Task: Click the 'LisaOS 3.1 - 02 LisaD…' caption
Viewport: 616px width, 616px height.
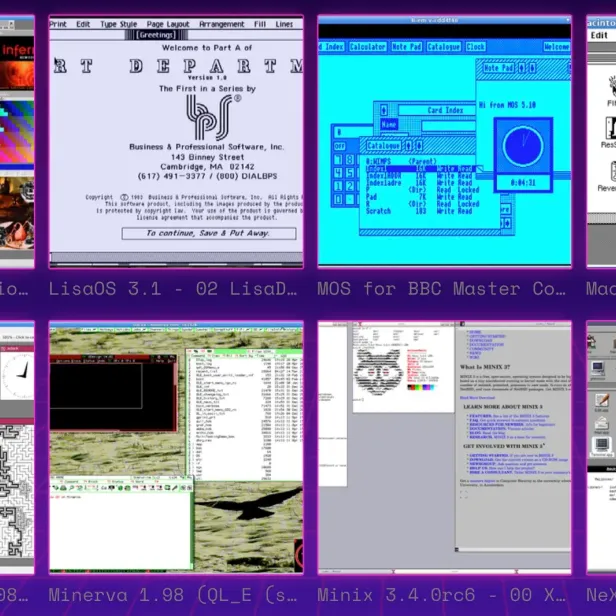Action: (173, 289)
